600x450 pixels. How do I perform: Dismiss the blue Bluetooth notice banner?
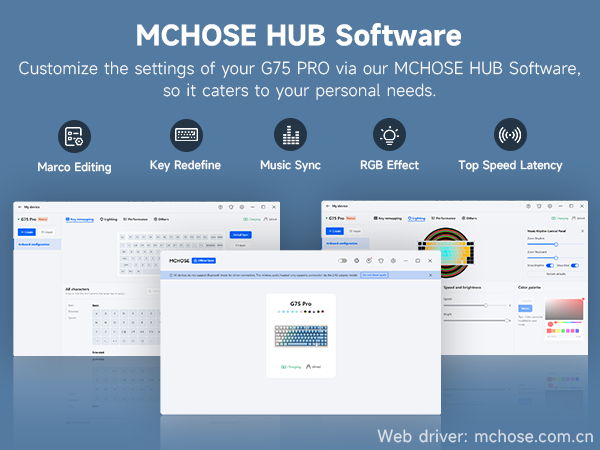(430, 275)
